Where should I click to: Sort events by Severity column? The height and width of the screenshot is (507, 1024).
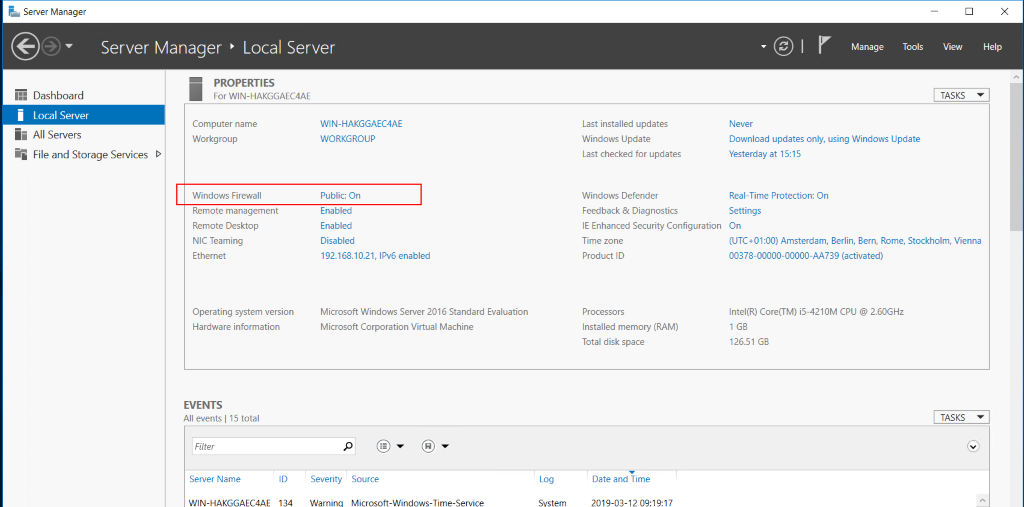(326, 479)
